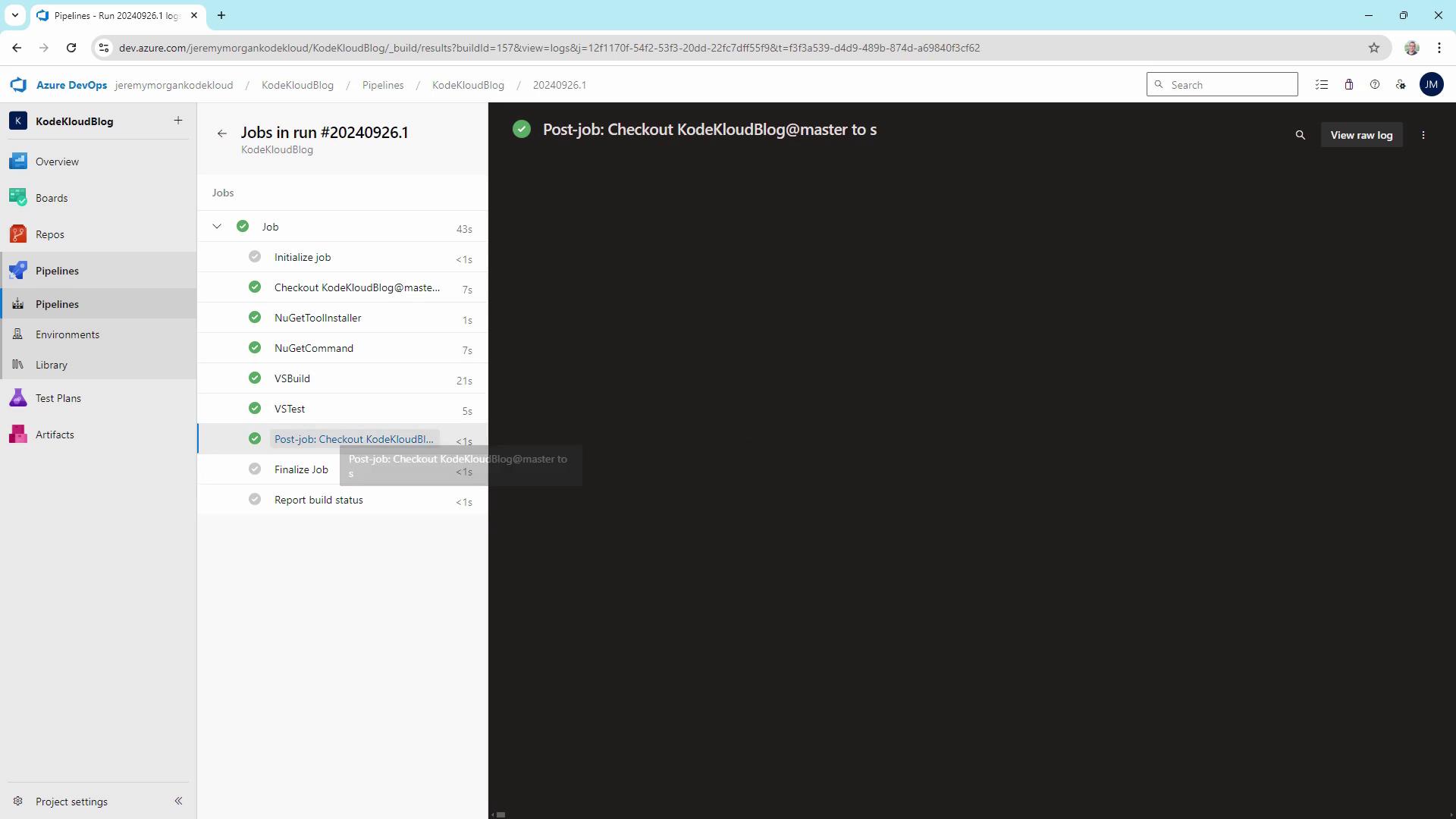Open the Azure DevOps logo home
This screenshot has height=819, width=1456.
pos(18,85)
